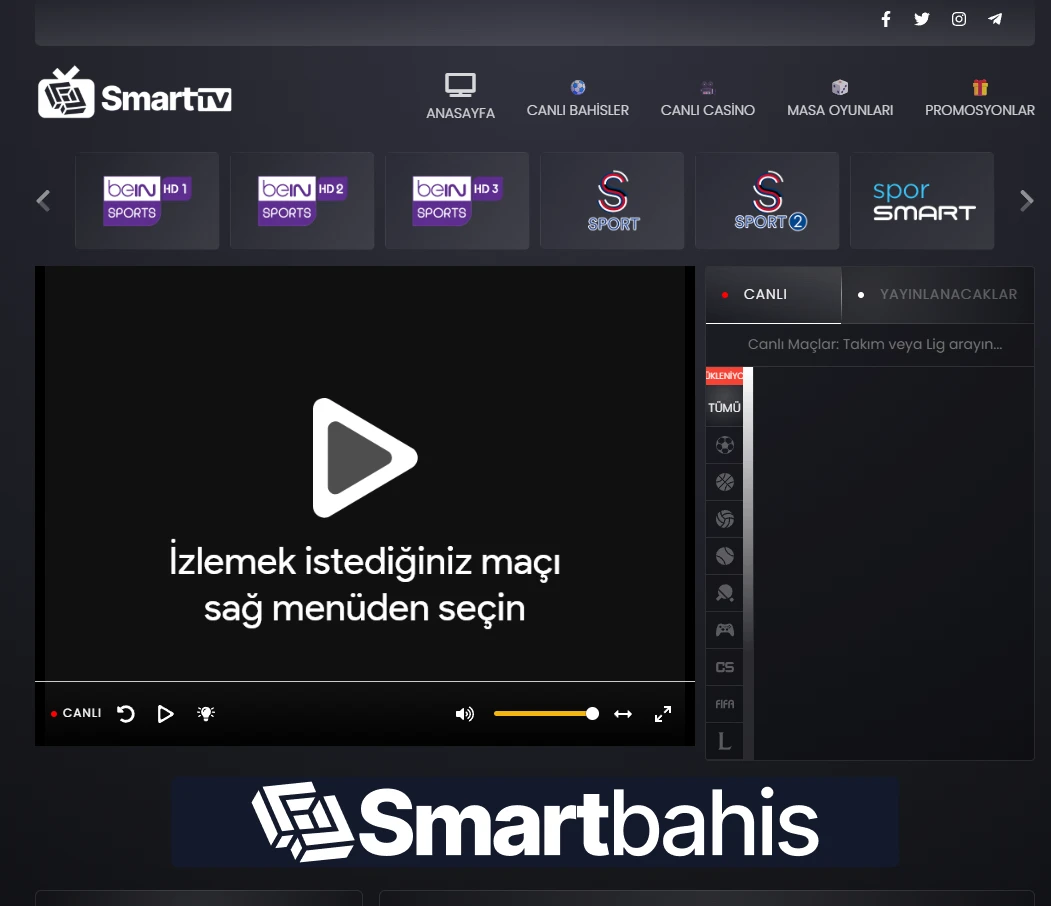Click the large play button in video
Screen dimensions: 1051x906
tap(365, 458)
